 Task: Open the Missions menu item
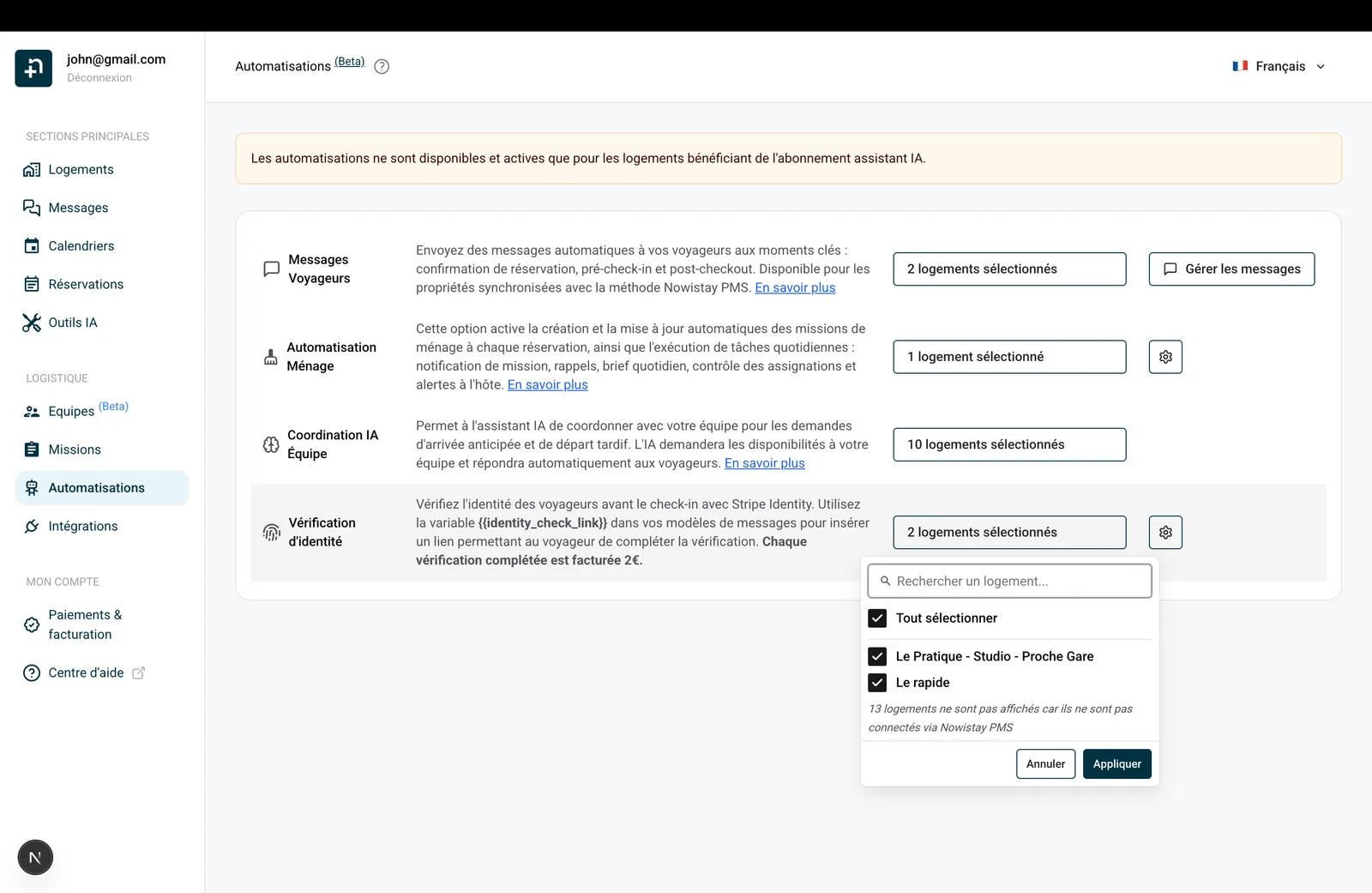[x=102, y=450]
